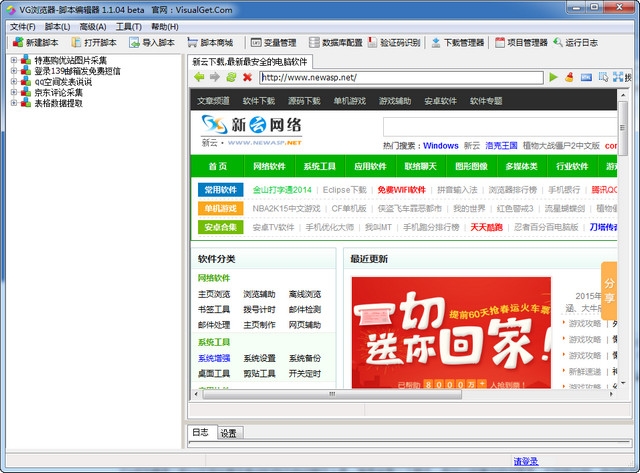The image size is (640, 473).
Task: Click the green refresh icon
Action: tap(231, 77)
